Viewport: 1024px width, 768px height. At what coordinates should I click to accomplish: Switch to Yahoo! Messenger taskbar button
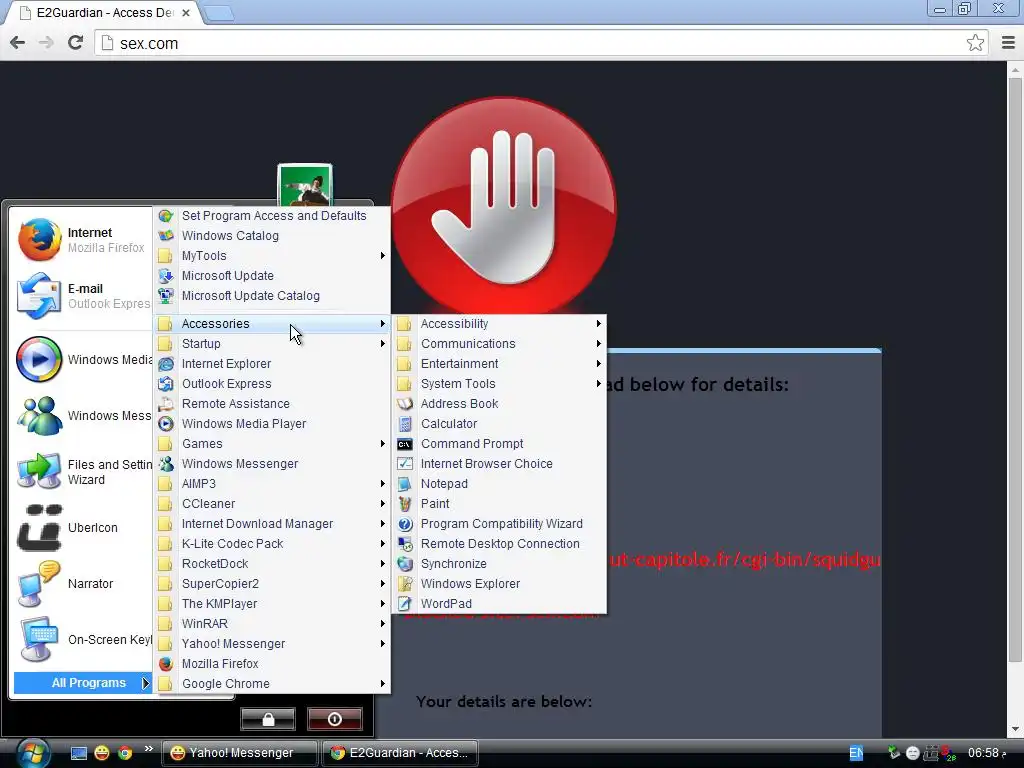tap(240, 753)
